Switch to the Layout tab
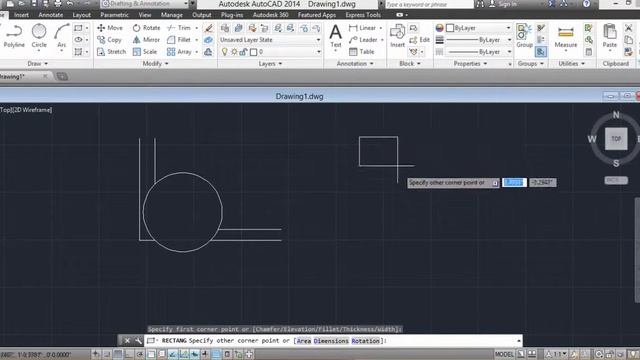Viewport: 640px width, 360px height. [x=82, y=15]
